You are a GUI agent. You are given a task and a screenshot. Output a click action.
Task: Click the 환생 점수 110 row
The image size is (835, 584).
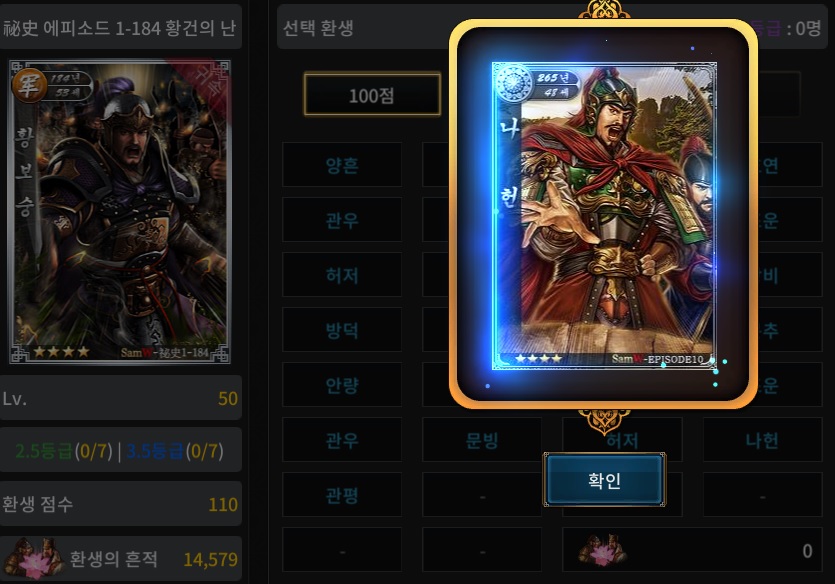[x=120, y=504]
